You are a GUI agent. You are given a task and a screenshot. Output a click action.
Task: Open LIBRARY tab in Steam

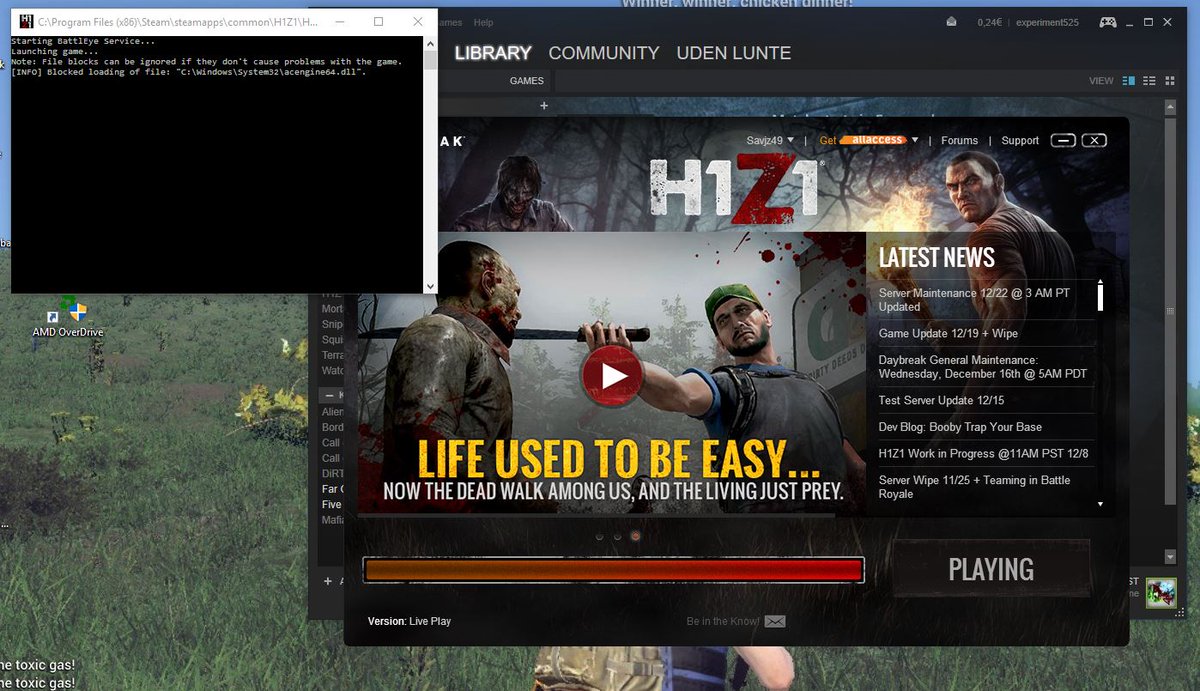[x=492, y=53]
